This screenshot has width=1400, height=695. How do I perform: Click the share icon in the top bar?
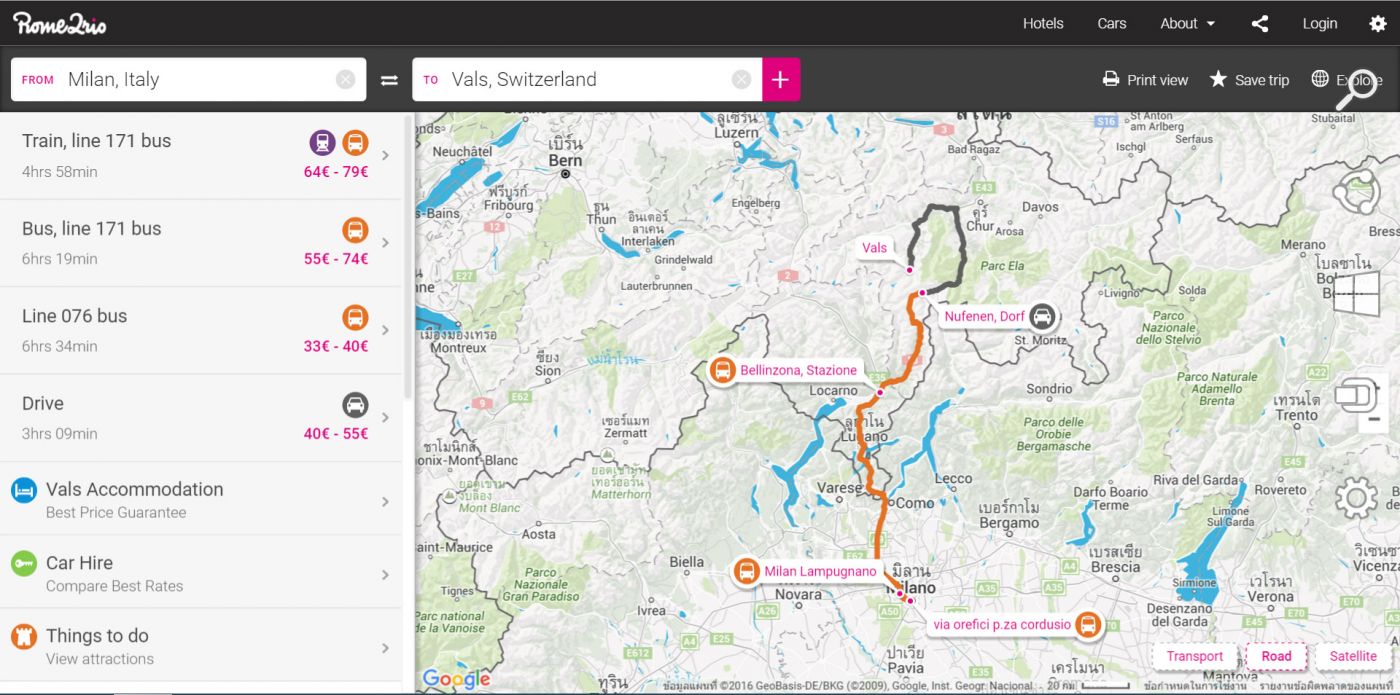[1260, 24]
